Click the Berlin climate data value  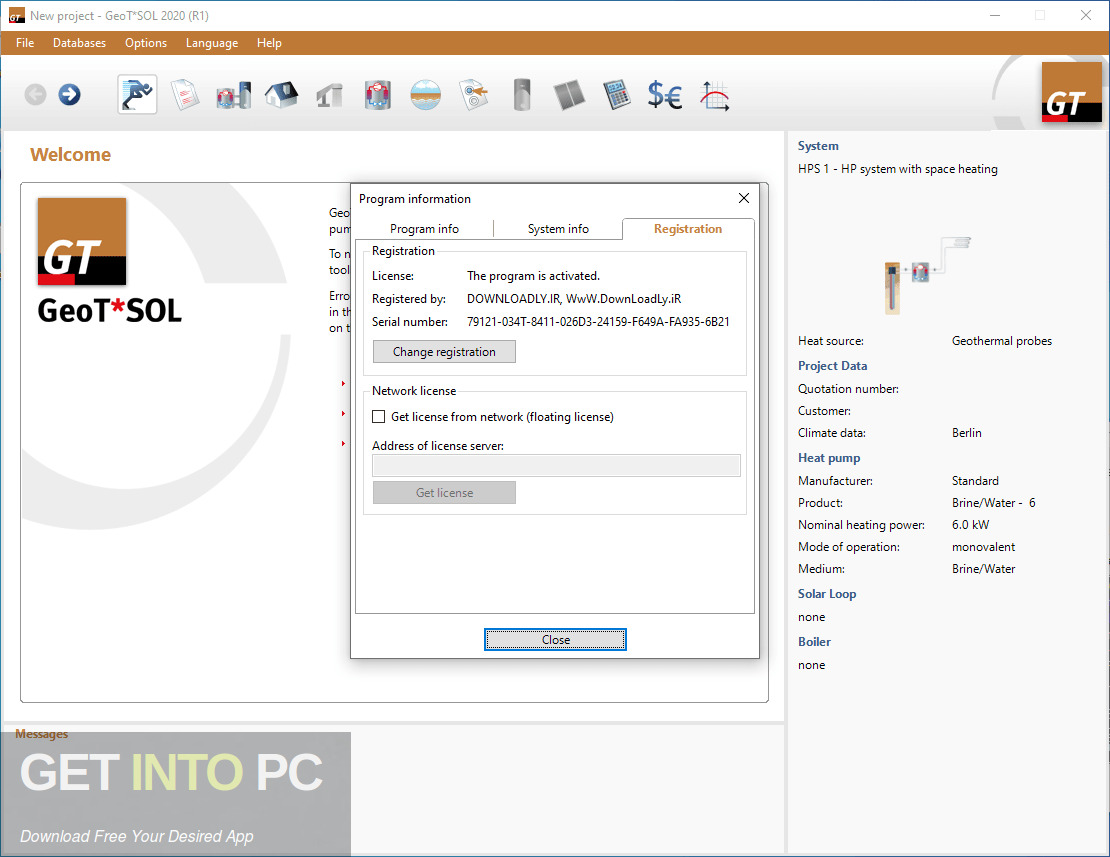pos(966,433)
